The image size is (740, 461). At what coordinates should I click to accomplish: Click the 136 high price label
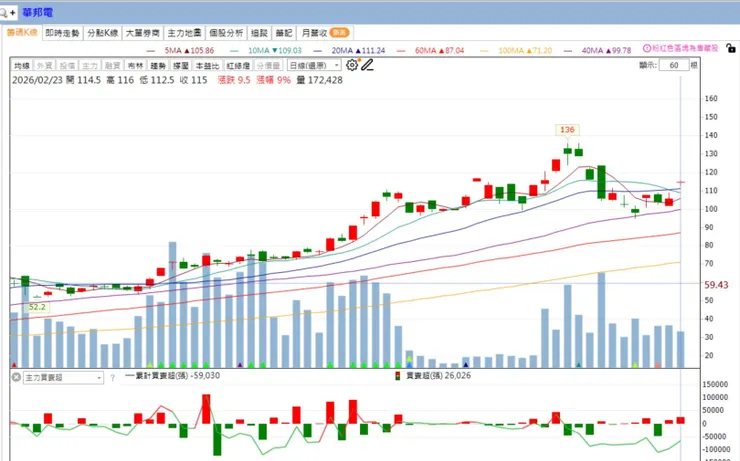567,130
